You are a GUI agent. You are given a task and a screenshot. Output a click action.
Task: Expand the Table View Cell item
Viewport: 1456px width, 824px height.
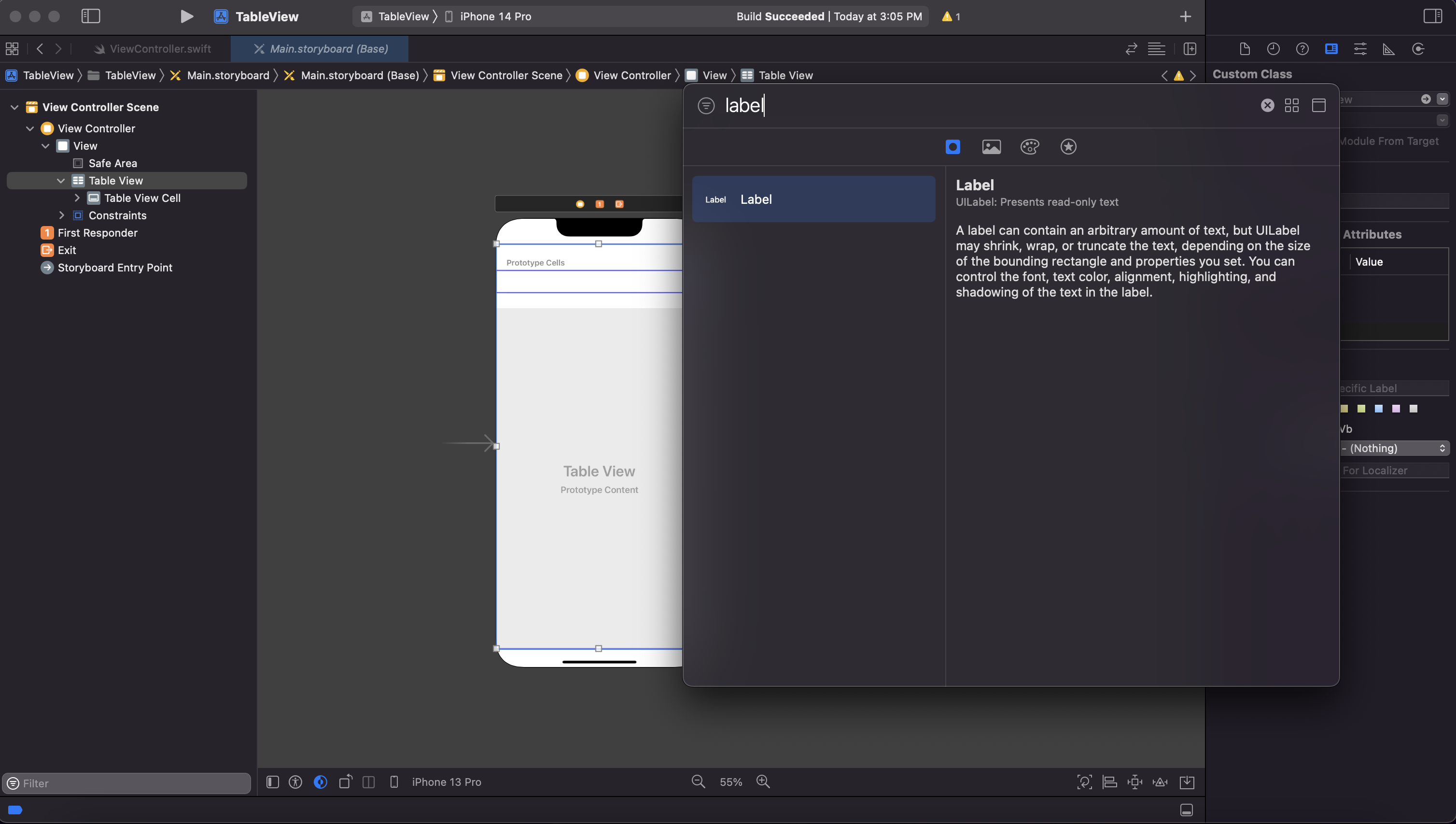(x=77, y=198)
